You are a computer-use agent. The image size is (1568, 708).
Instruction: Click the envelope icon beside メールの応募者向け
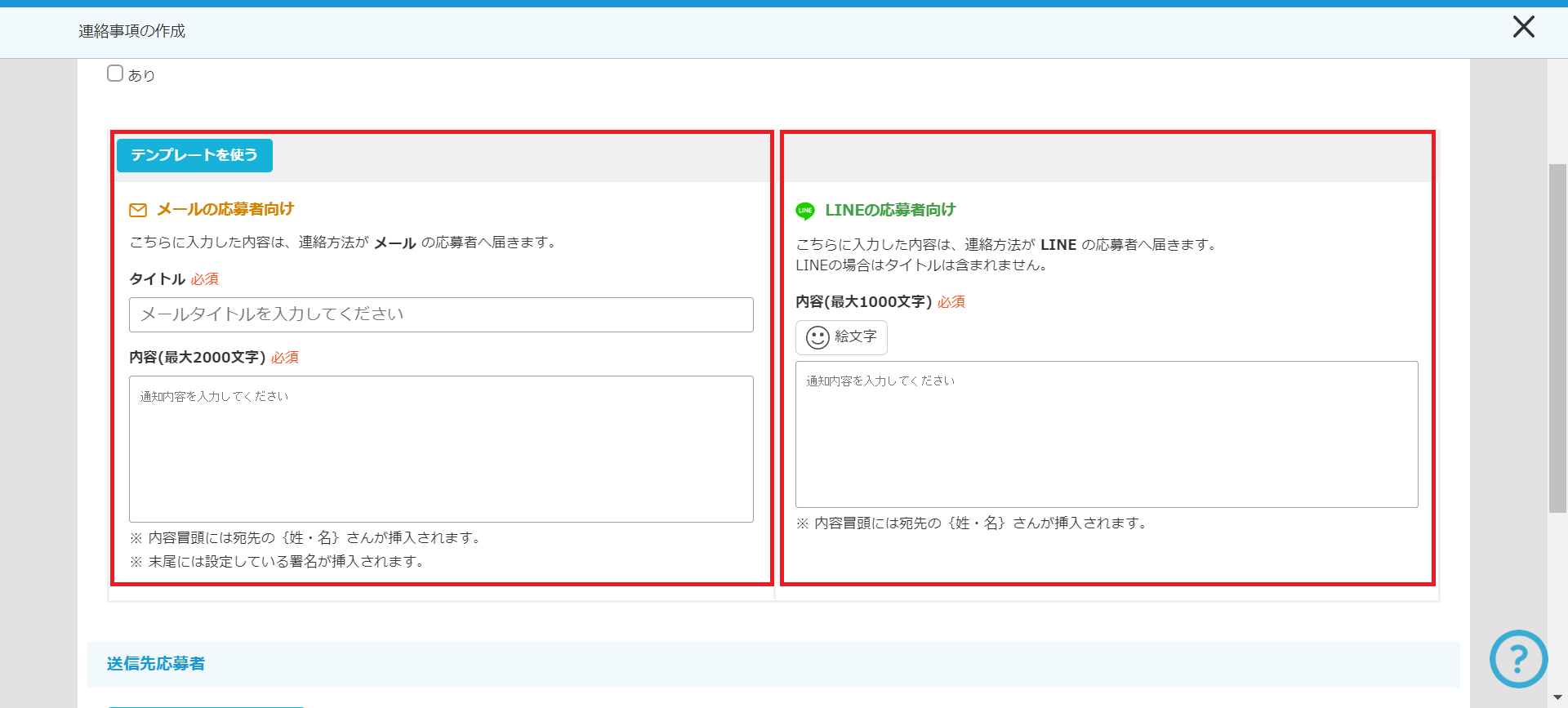tap(138, 210)
